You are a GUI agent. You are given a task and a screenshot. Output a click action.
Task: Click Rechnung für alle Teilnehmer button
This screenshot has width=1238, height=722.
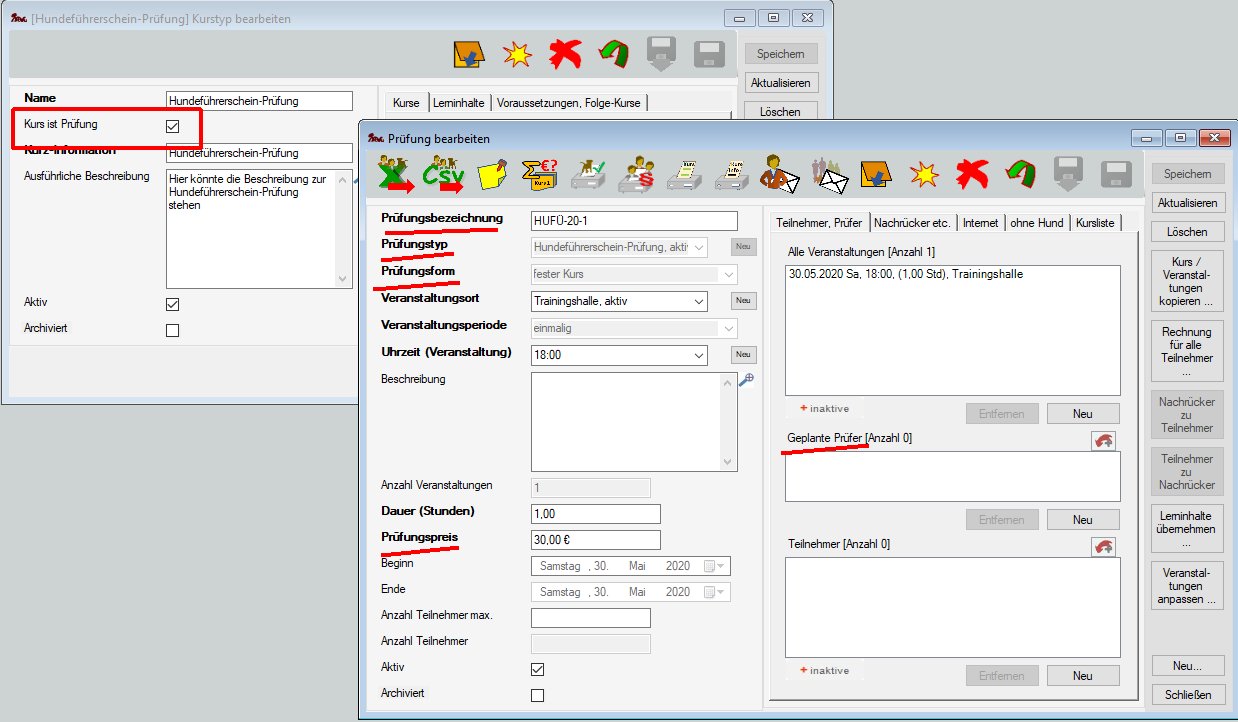pyautogui.click(x=1187, y=351)
